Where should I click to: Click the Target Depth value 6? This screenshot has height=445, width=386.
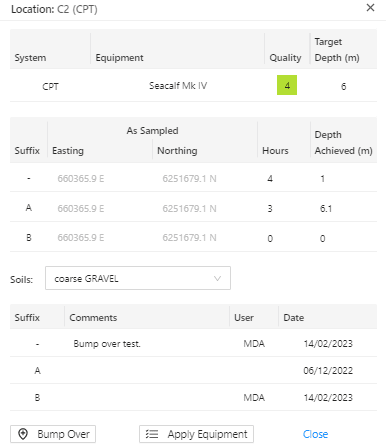[343, 87]
